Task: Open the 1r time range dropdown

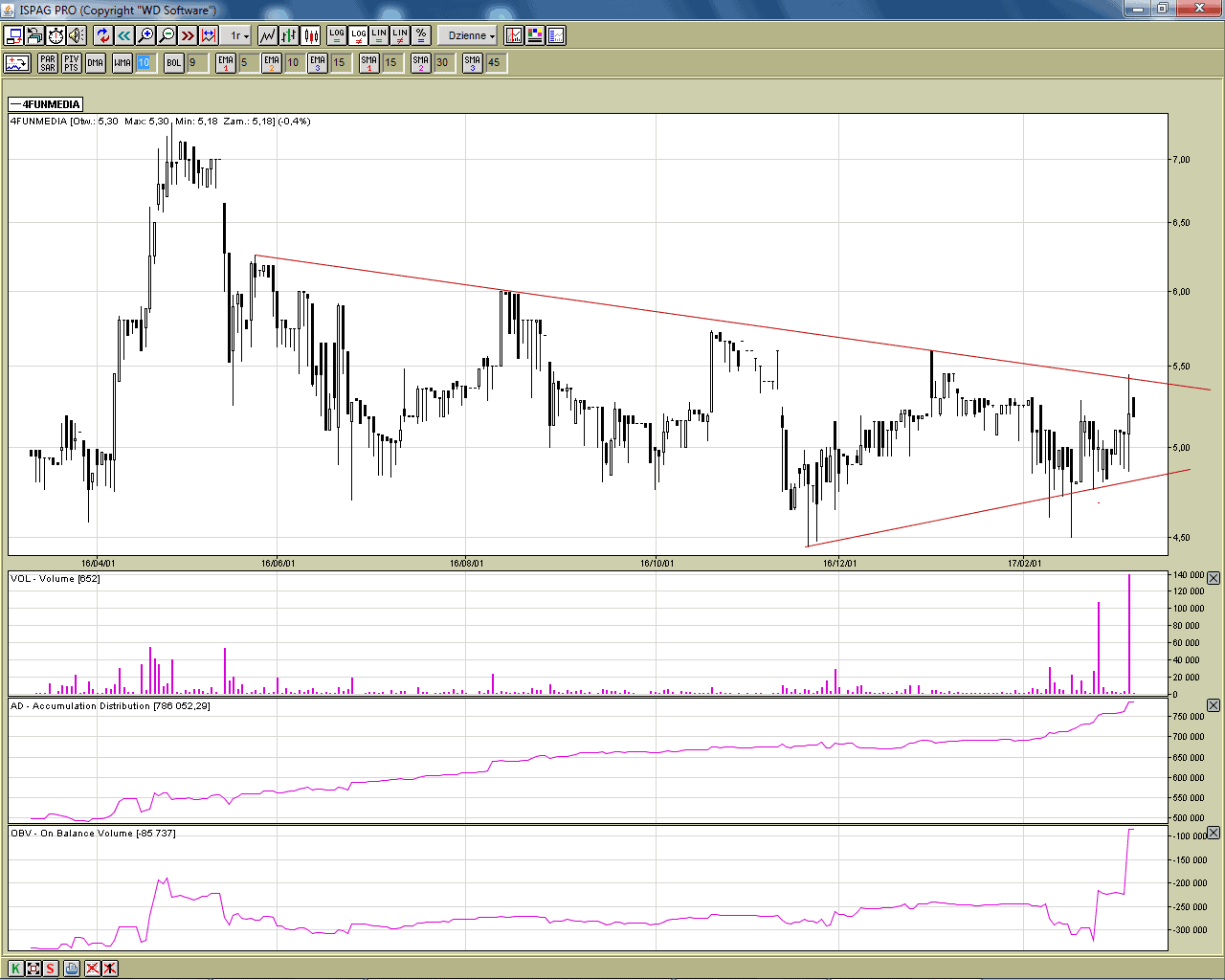Action: 238,35
